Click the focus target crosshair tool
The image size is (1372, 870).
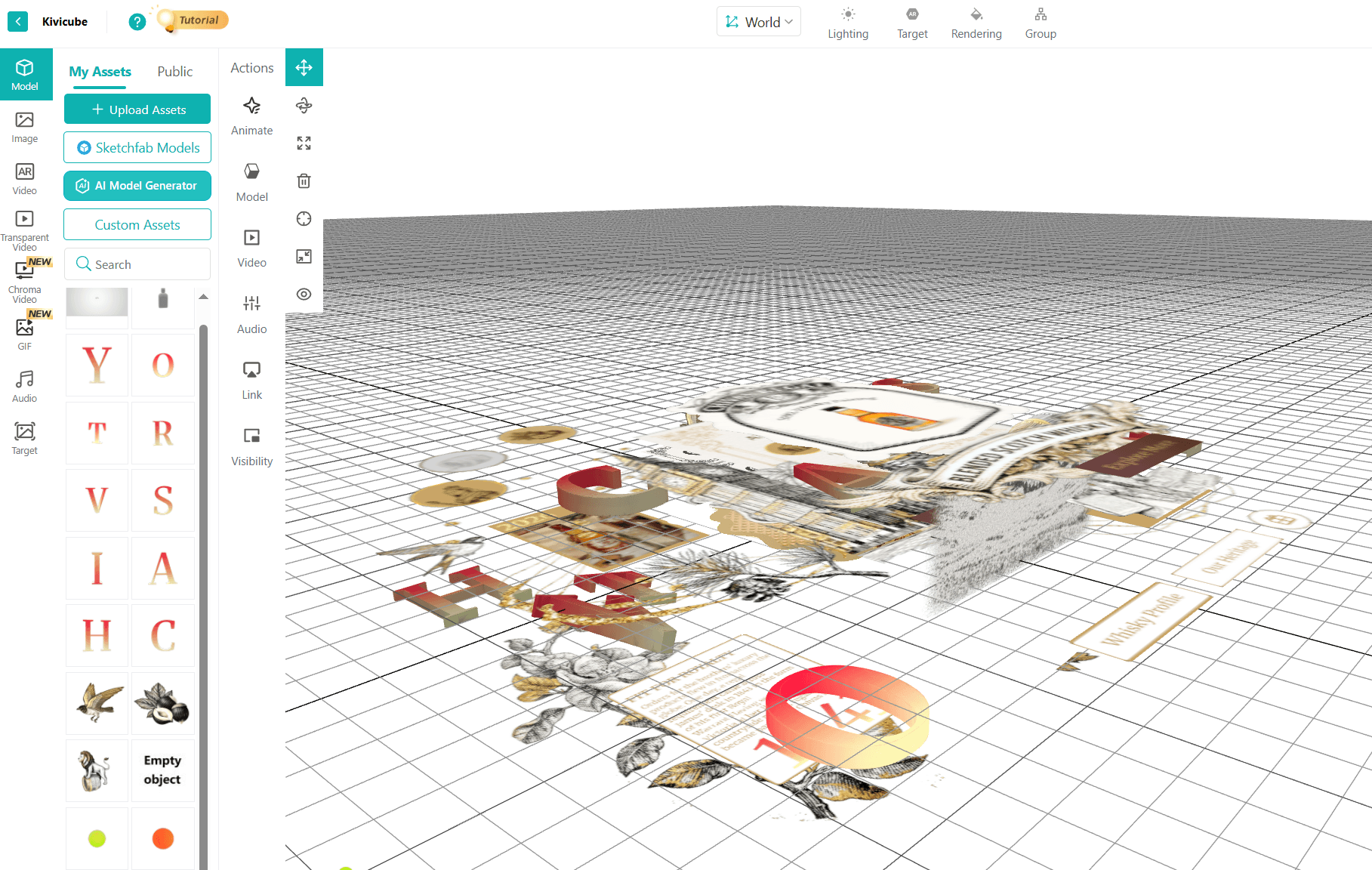tap(304, 219)
